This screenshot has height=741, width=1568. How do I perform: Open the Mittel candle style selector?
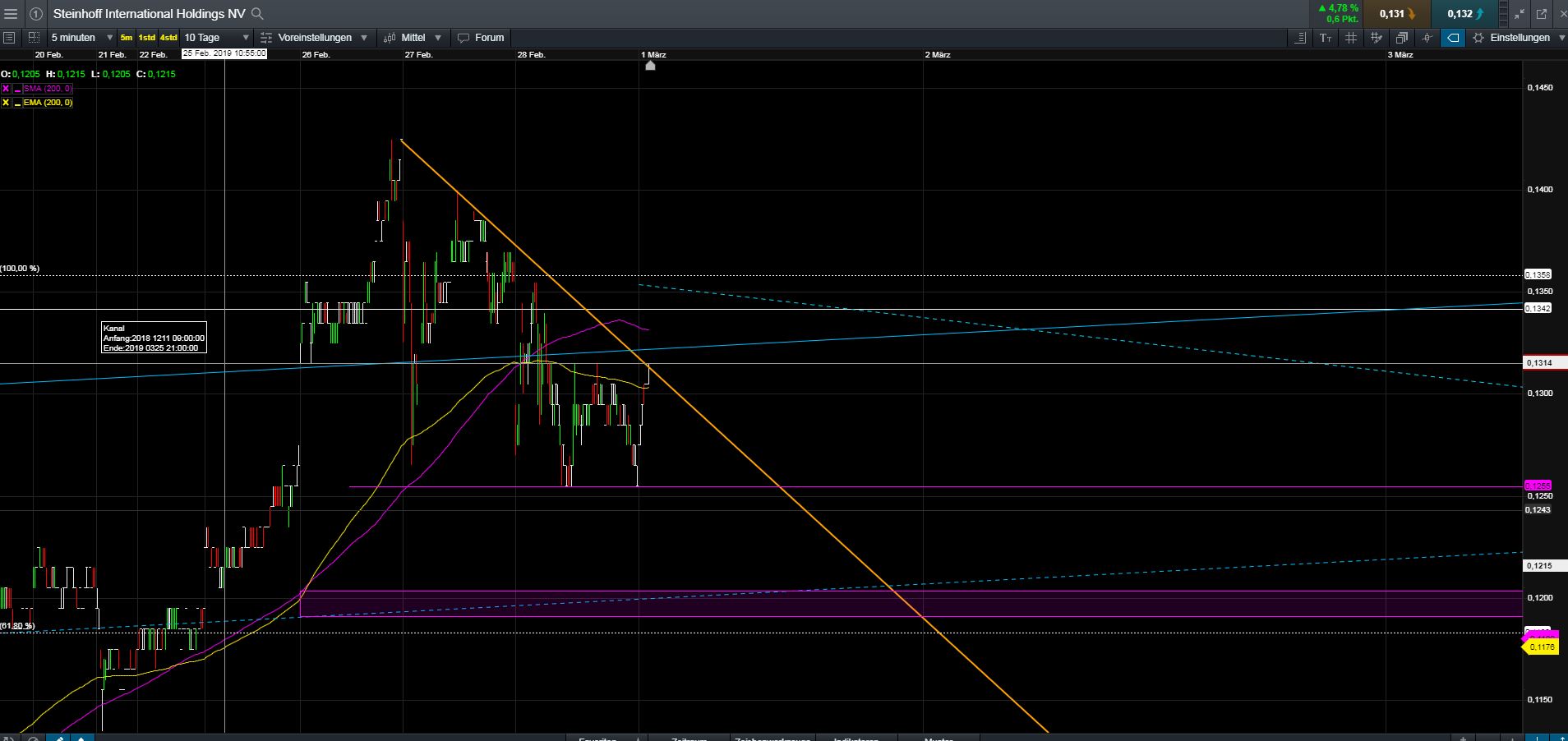point(413,38)
